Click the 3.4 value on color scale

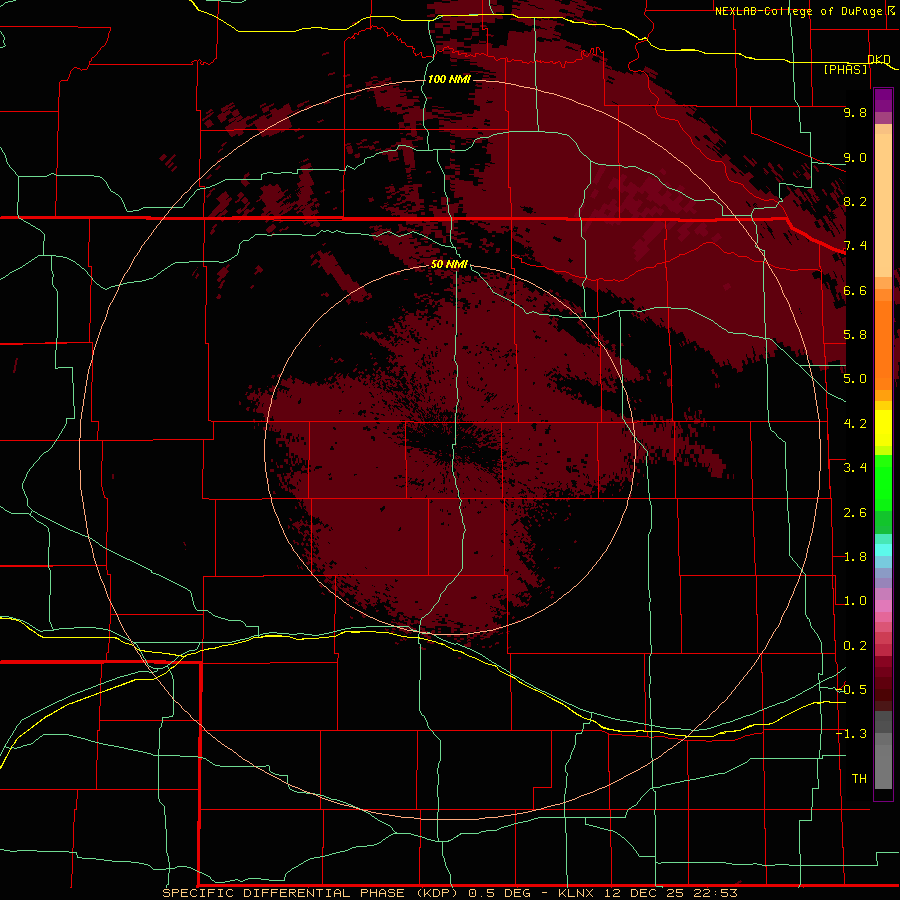[855, 468]
